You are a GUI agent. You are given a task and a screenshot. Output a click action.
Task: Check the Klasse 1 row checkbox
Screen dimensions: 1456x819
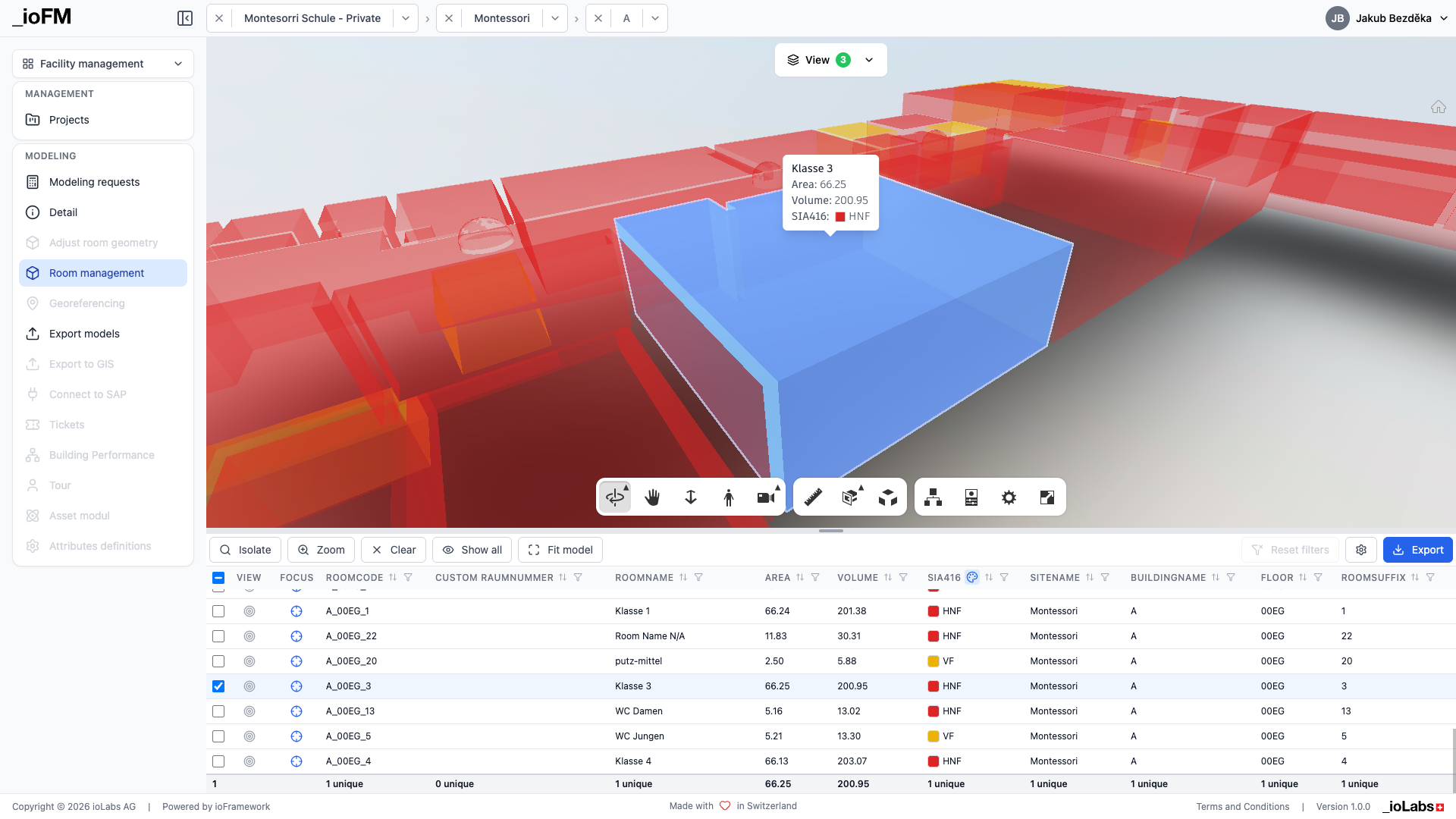tap(218, 611)
